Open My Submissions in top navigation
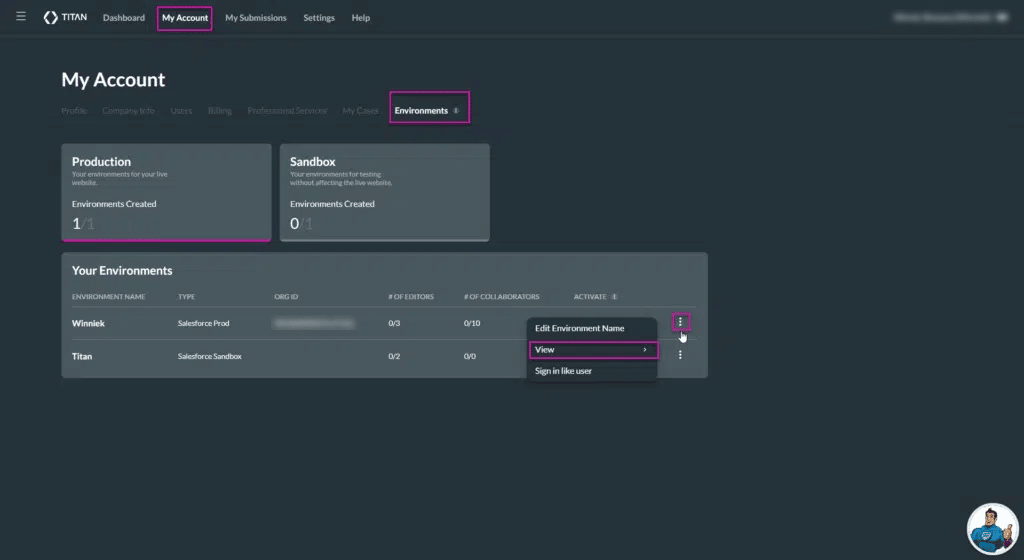Image resolution: width=1024 pixels, height=560 pixels. [x=255, y=18]
